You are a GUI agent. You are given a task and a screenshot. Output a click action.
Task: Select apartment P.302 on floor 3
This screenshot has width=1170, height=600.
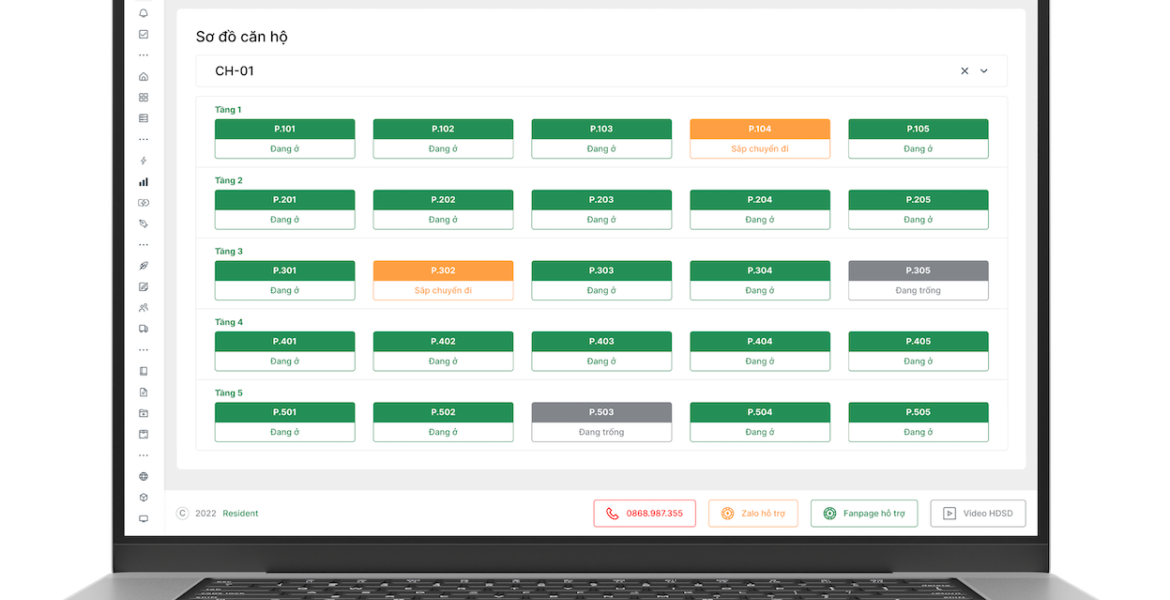point(443,280)
